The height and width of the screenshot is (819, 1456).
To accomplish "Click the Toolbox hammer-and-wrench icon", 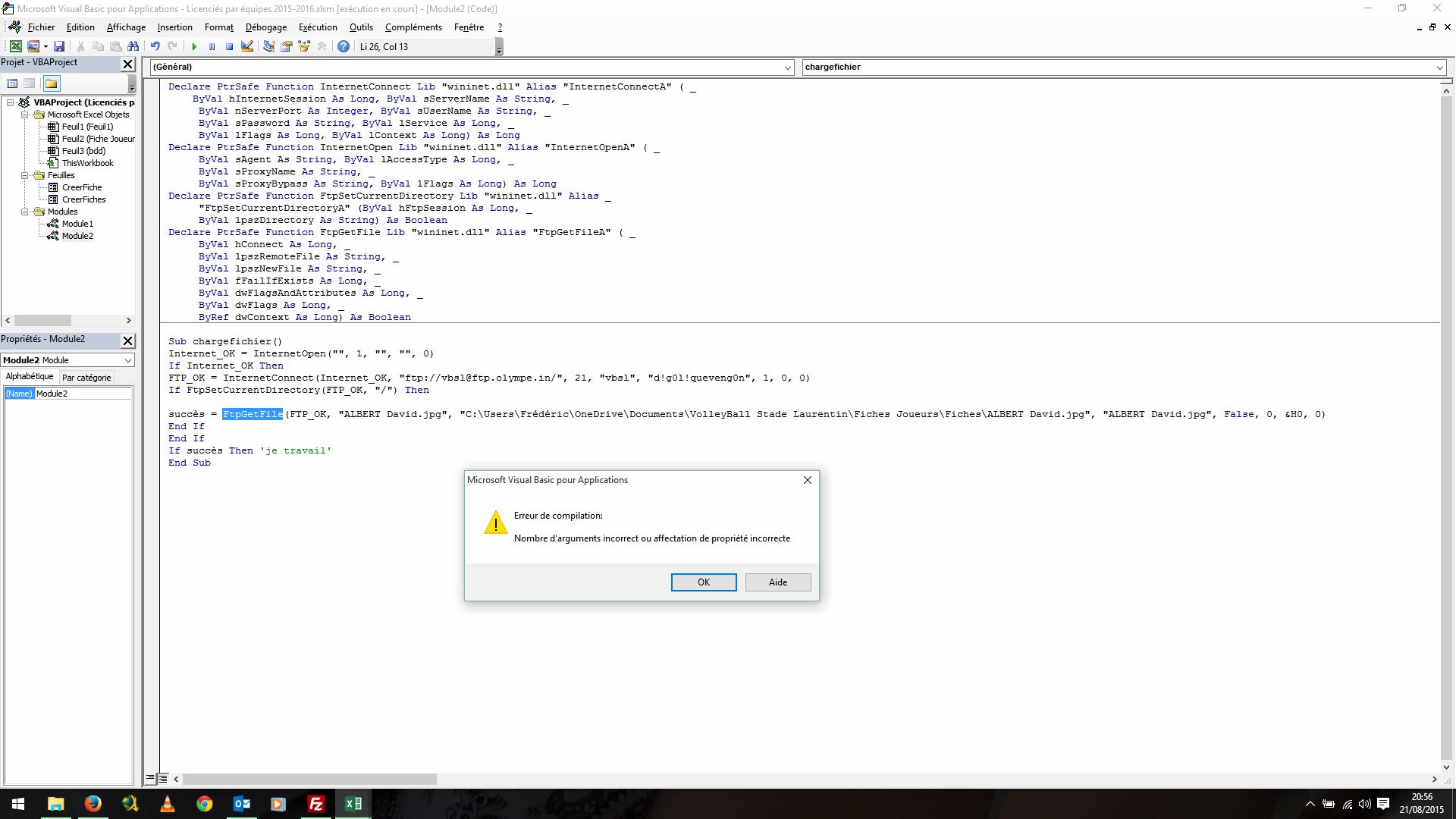I will pos(322,46).
